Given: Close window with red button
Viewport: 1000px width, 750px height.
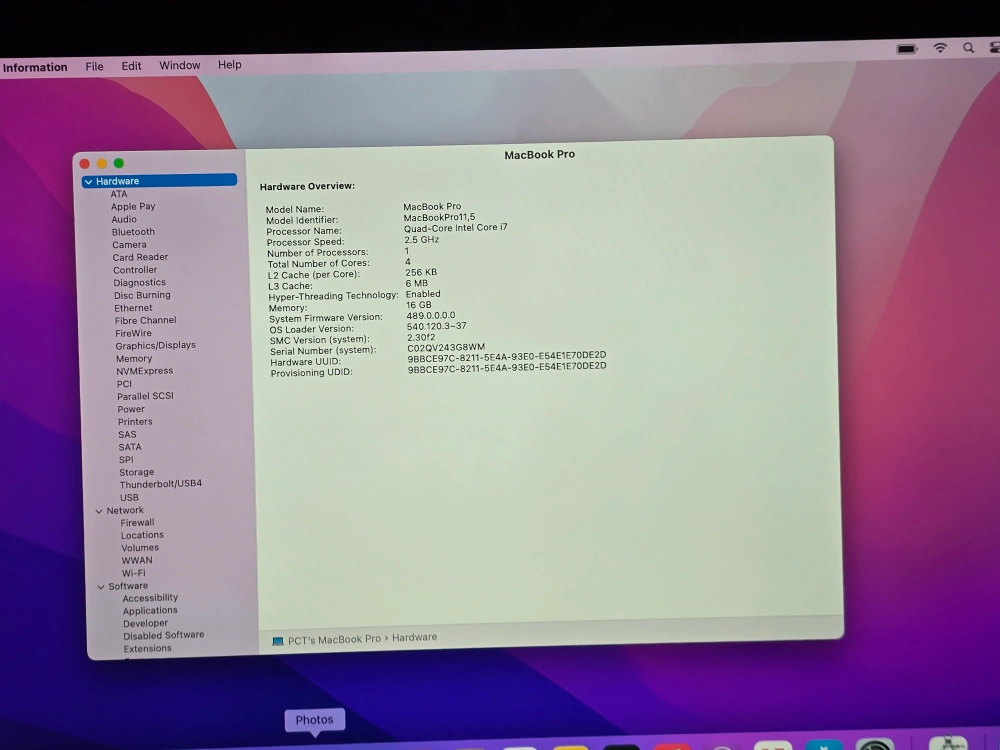Looking at the screenshot, I should (84, 163).
